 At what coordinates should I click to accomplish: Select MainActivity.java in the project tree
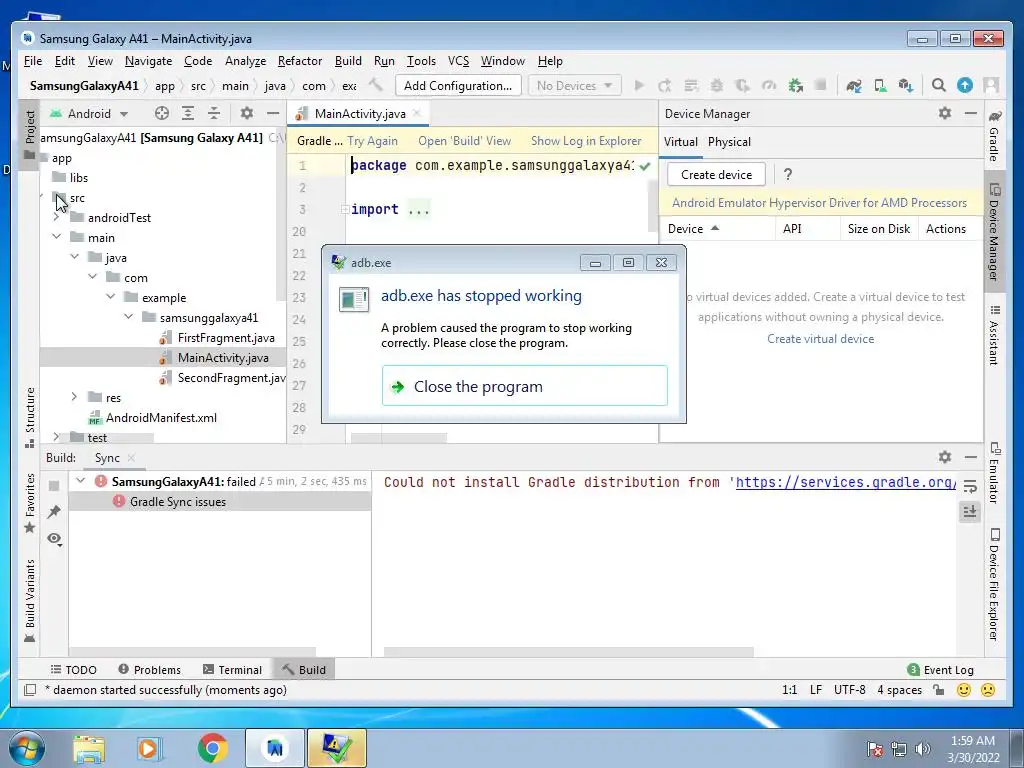tap(223, 358)
